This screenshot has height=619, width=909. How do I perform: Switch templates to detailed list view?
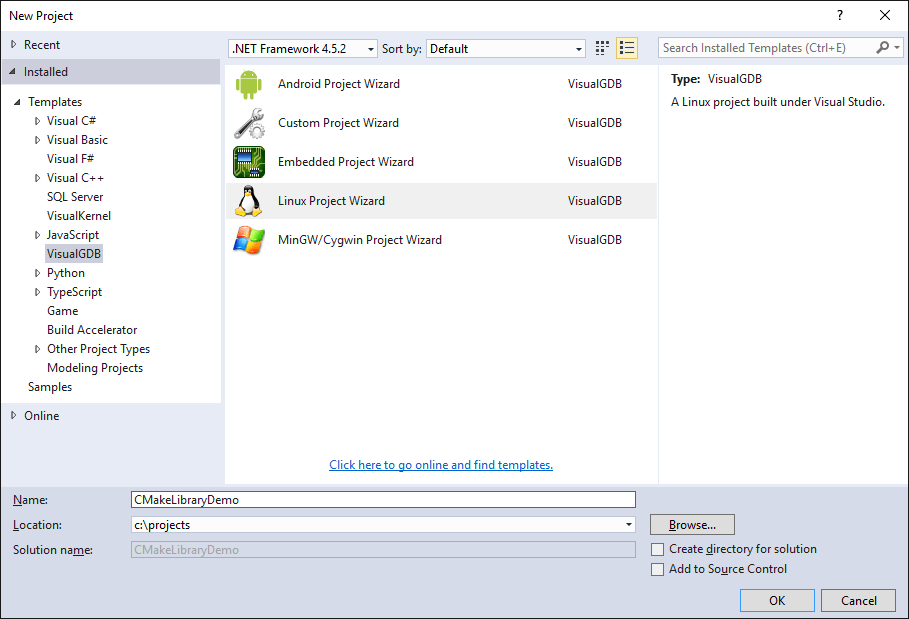(627, 47)
